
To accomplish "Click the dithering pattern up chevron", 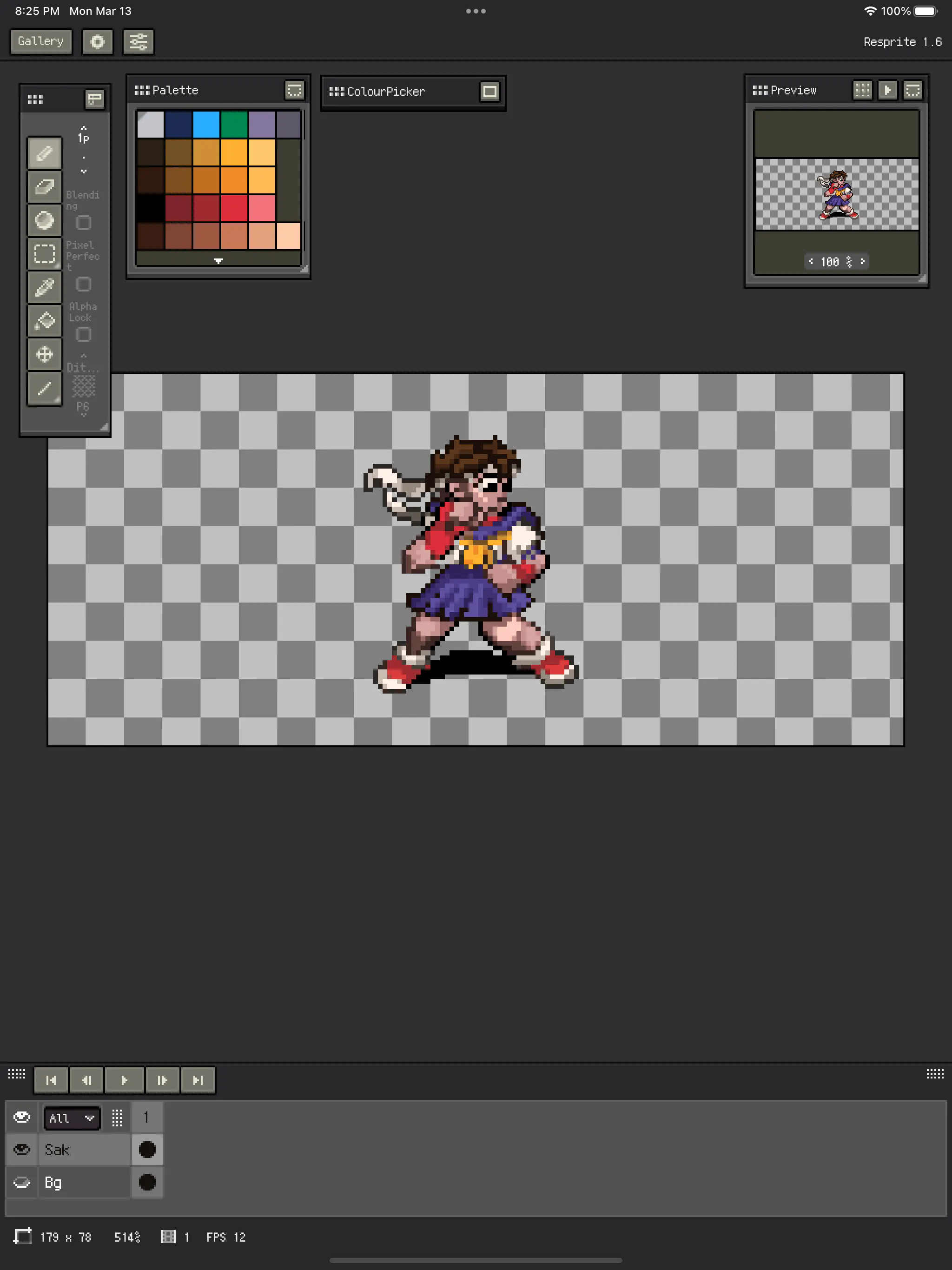I will click(84, 356).
